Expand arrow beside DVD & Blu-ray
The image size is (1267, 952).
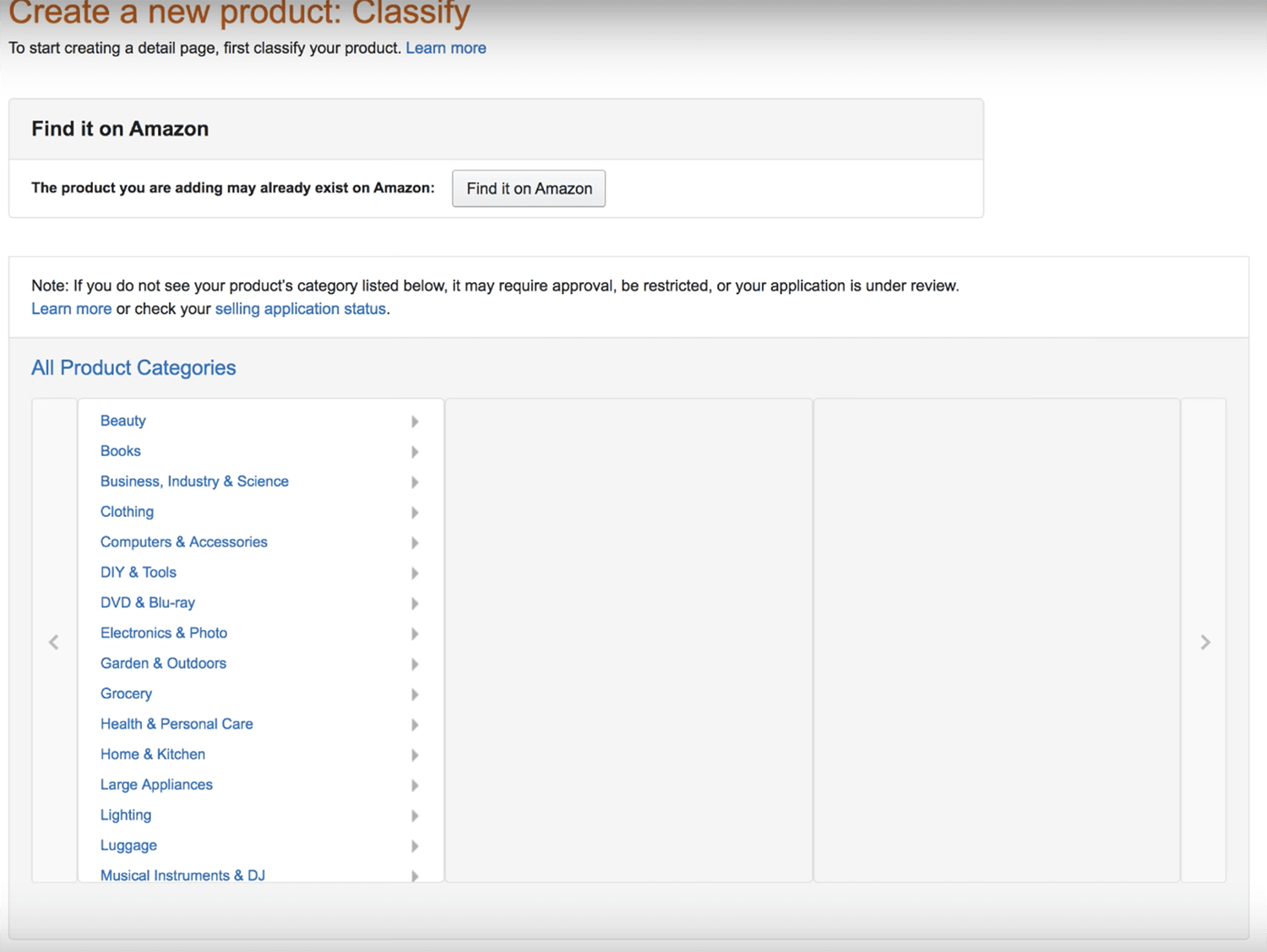[415, 604]
